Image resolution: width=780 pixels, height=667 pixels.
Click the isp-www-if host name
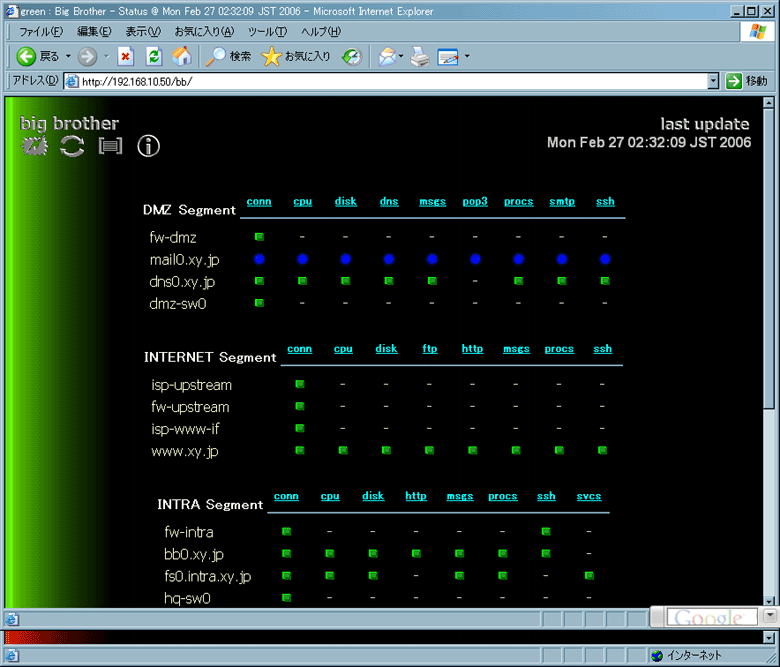(x=185, y=429)
